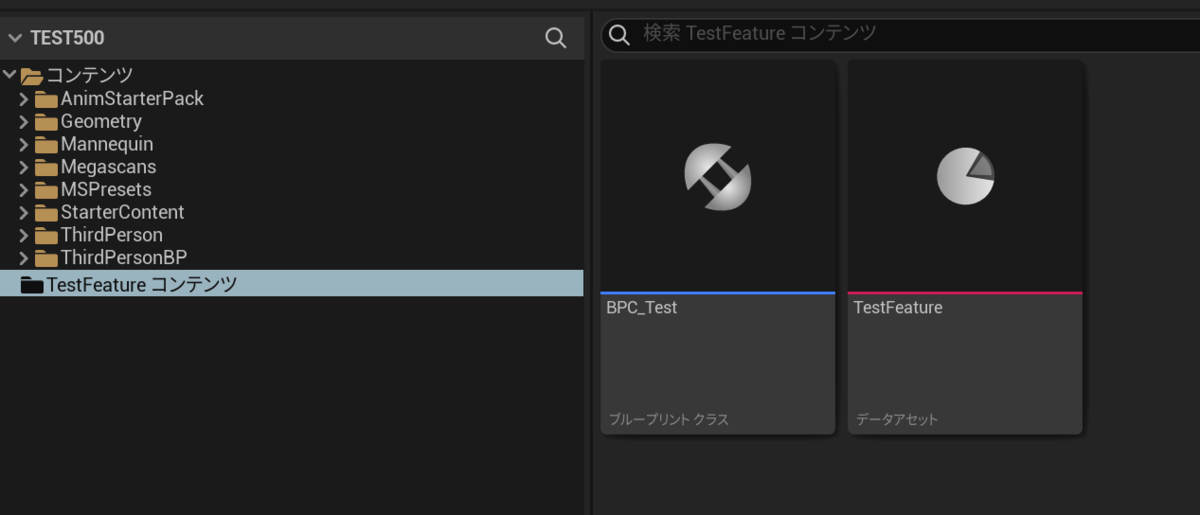Select the ThirdPerson folder icon

(x=46, y=235)
